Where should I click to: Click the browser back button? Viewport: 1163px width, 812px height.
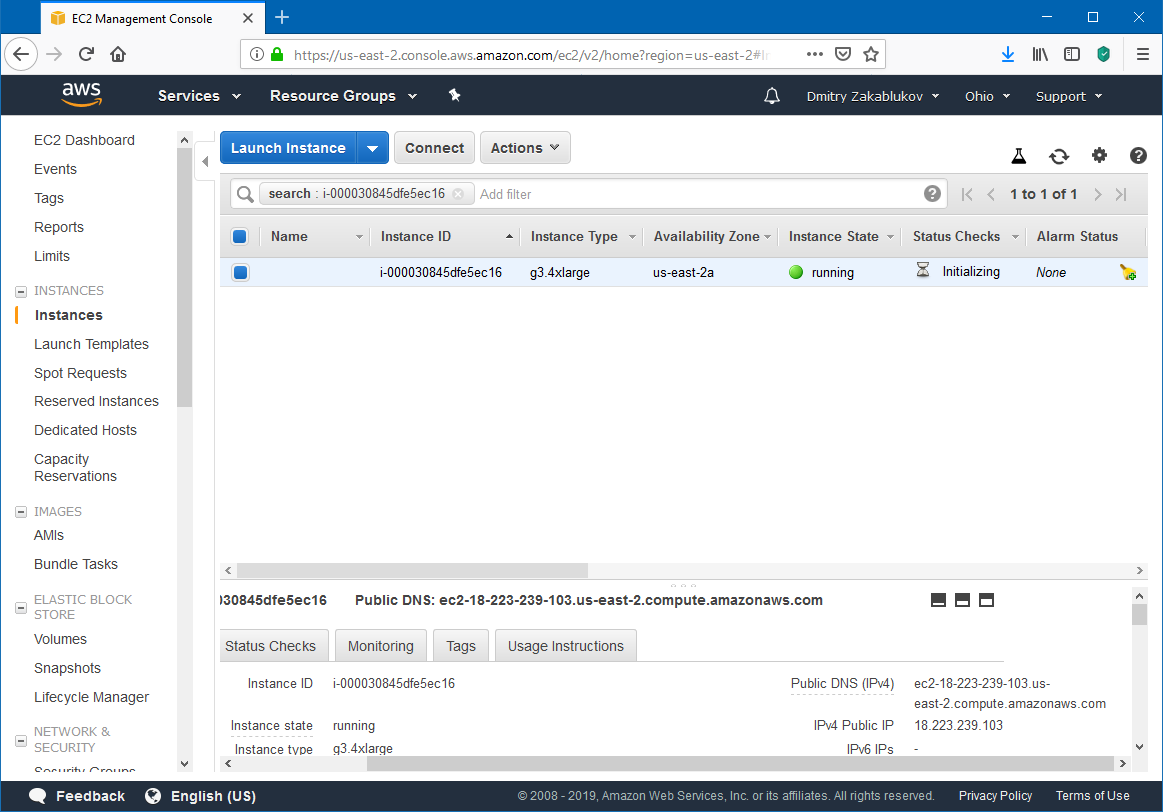click(21, 54)
